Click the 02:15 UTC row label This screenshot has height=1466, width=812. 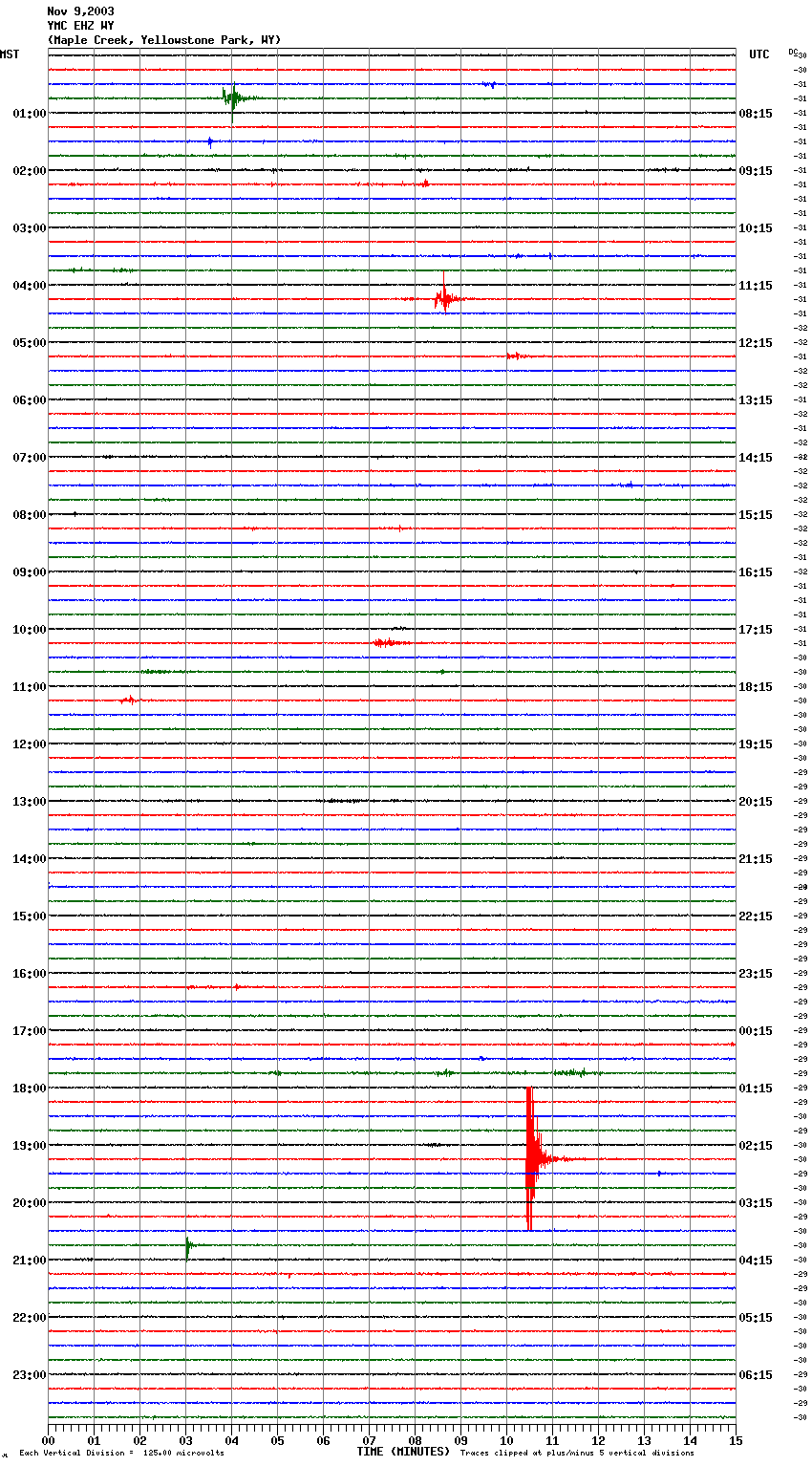pos(756,1146)
